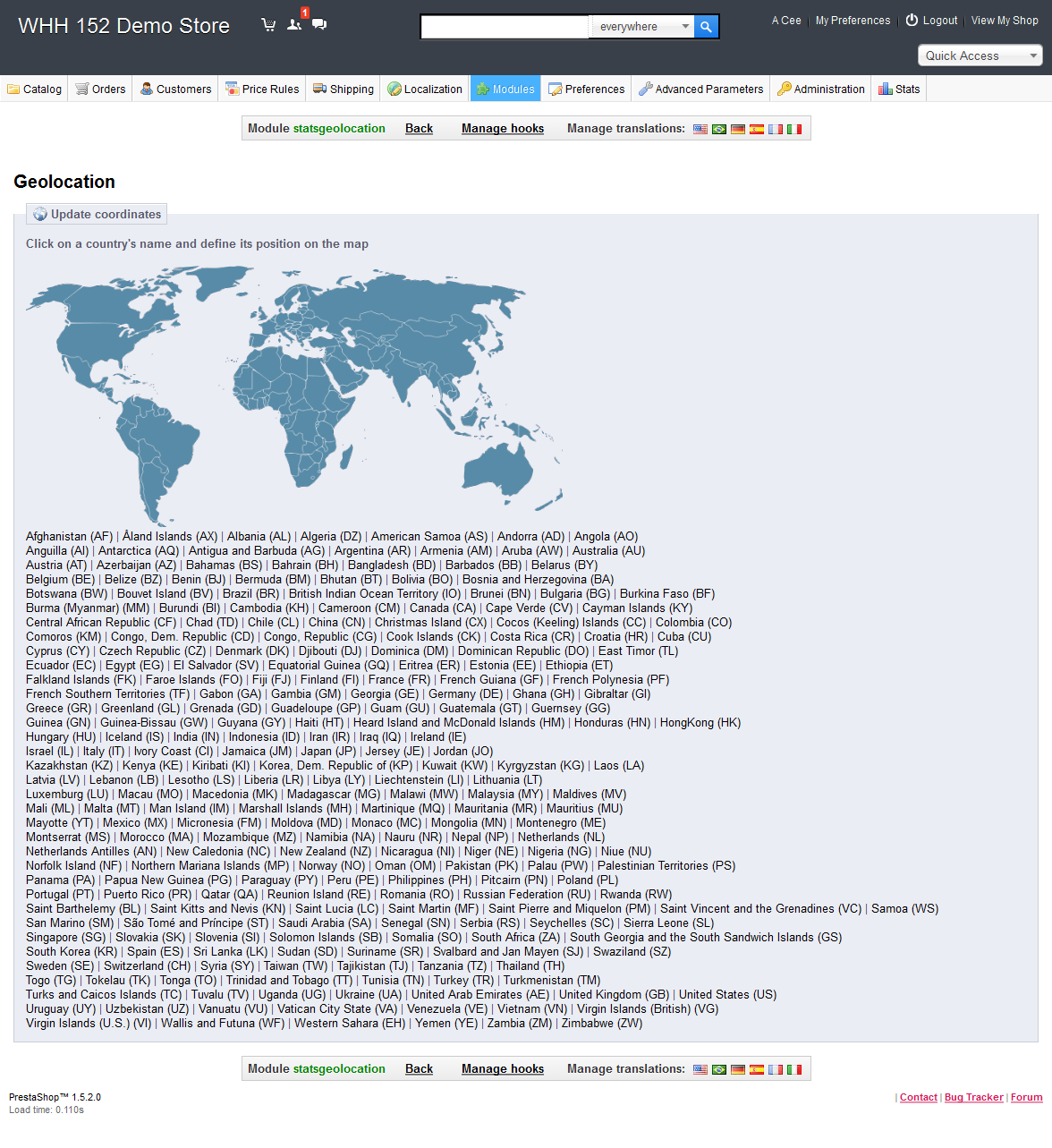This screenshot has width=1052, height=1148.
Task: Click the magnifier search button
Action: (x=706, y=27)
